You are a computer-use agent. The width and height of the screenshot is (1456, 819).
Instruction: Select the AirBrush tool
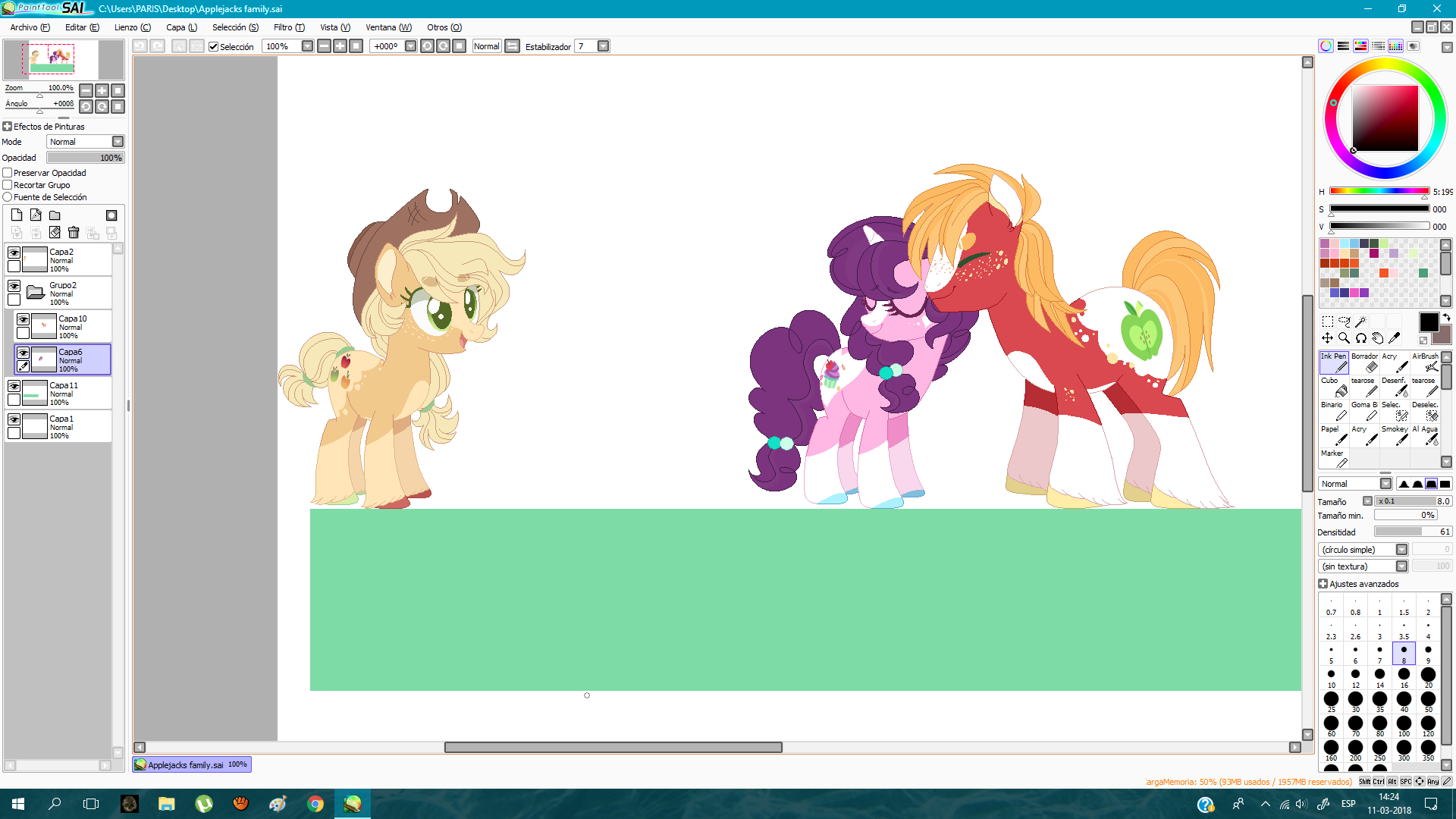click(x=1425, y=362)
